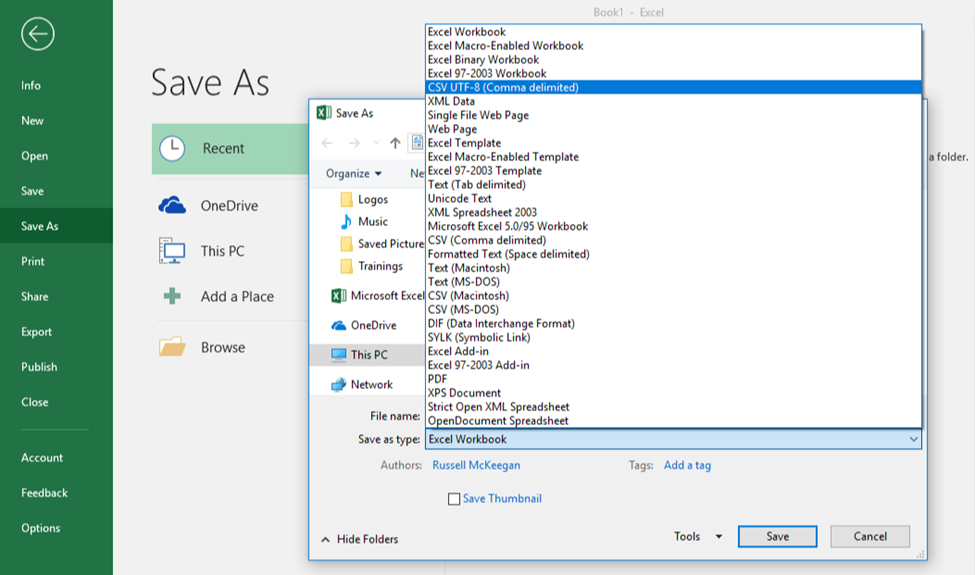Choose Excel 97-2003 Workbook type

(673, 73)
